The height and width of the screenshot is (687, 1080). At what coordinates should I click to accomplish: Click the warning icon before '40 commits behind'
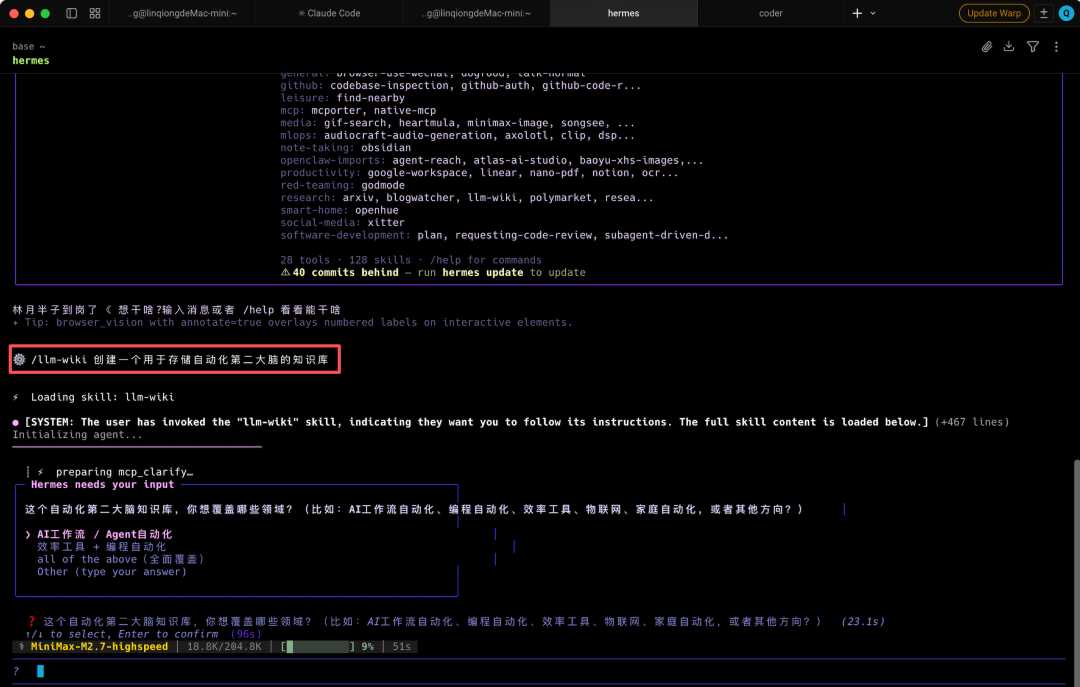click(285, 272)
